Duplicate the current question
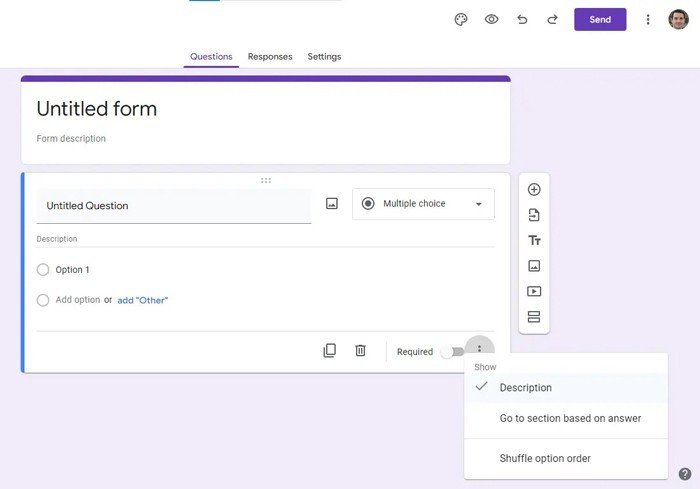Image resolution: width=700 pixels, height=489 pixels. (330, 351)
